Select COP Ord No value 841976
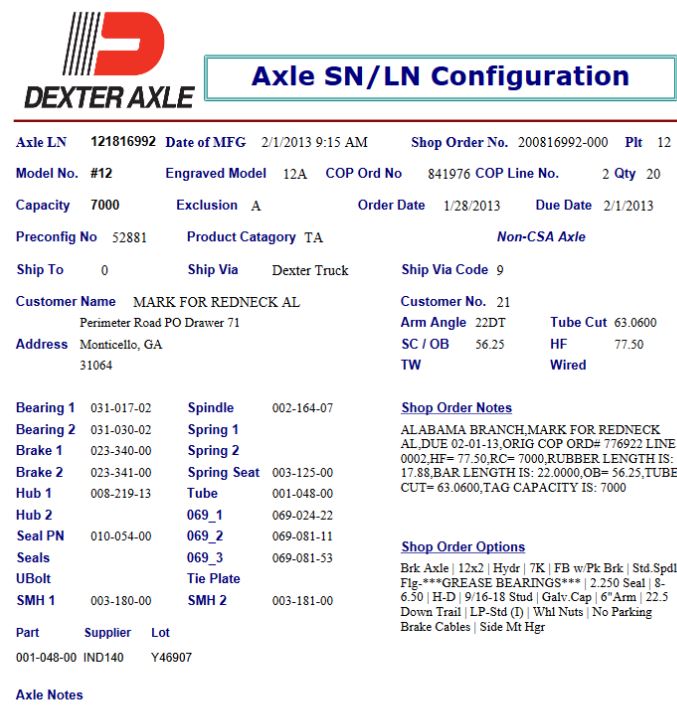Viewport: 677px width, 717px height. click(449, 174)
